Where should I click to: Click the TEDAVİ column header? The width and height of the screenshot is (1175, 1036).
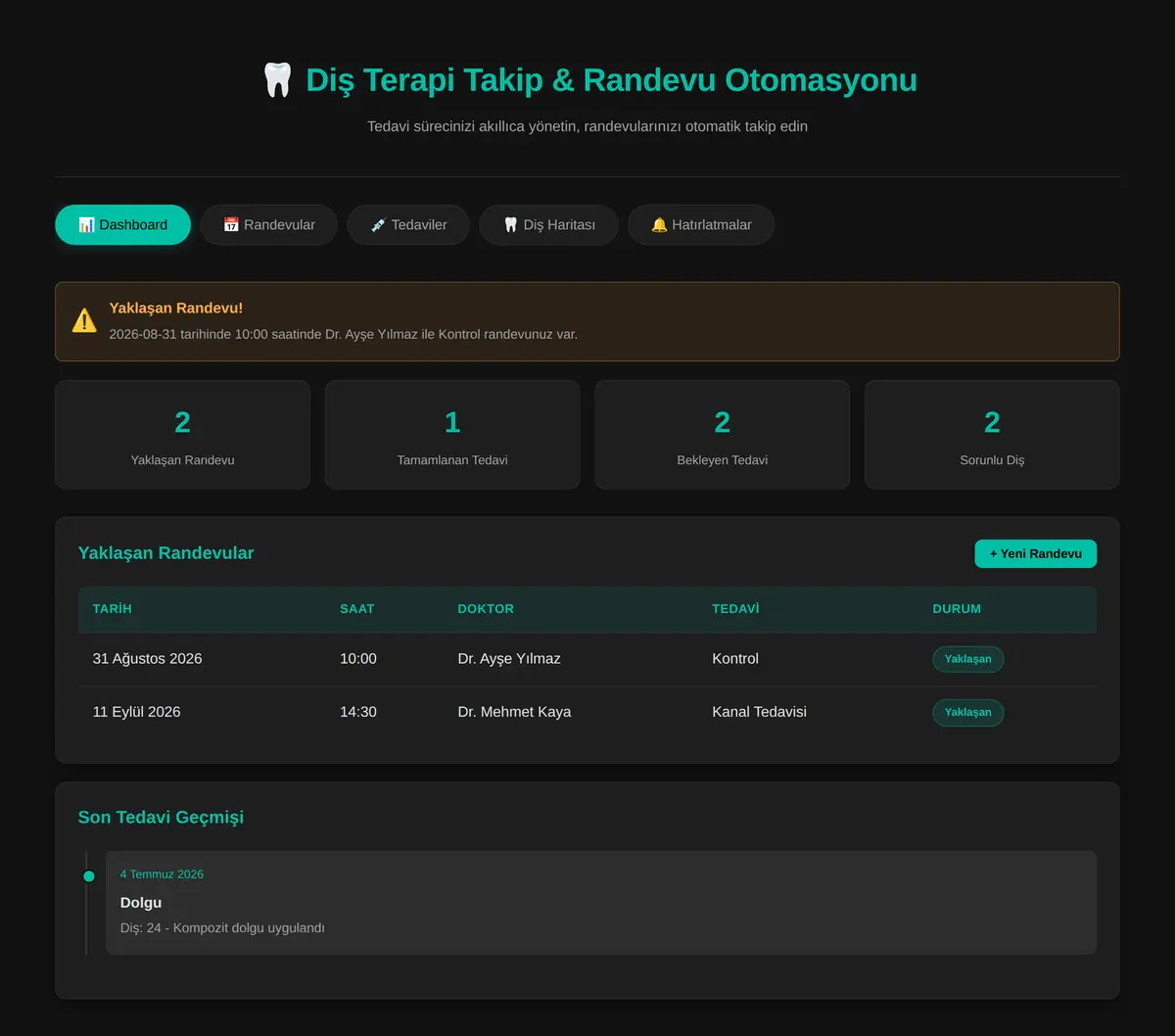pyautogui.click(x=735, y=609)
